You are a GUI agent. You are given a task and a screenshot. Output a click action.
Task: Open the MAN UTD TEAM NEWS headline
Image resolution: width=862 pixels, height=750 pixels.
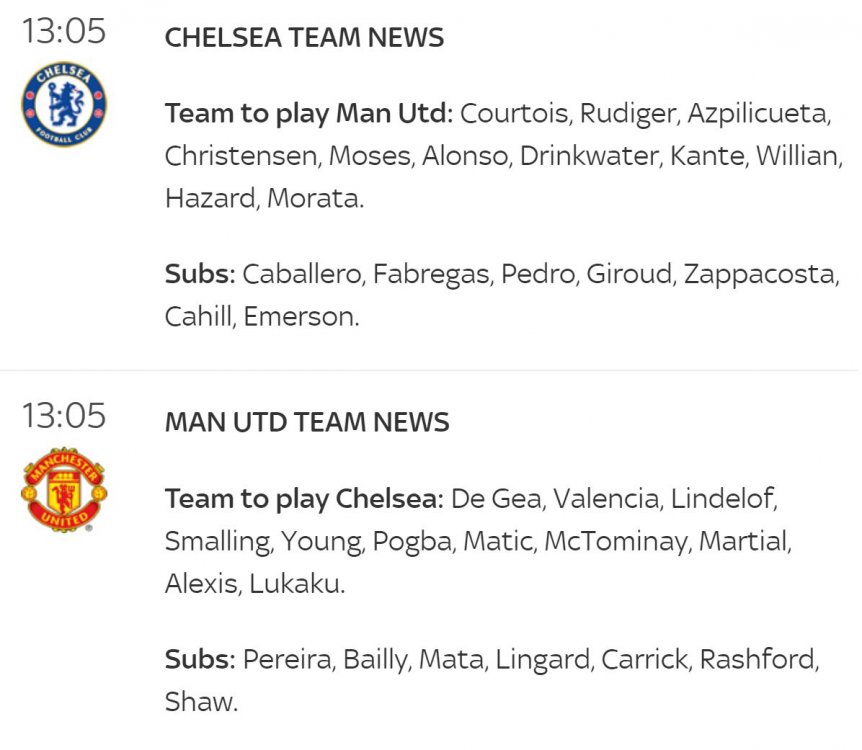click(x=307, y=422)
